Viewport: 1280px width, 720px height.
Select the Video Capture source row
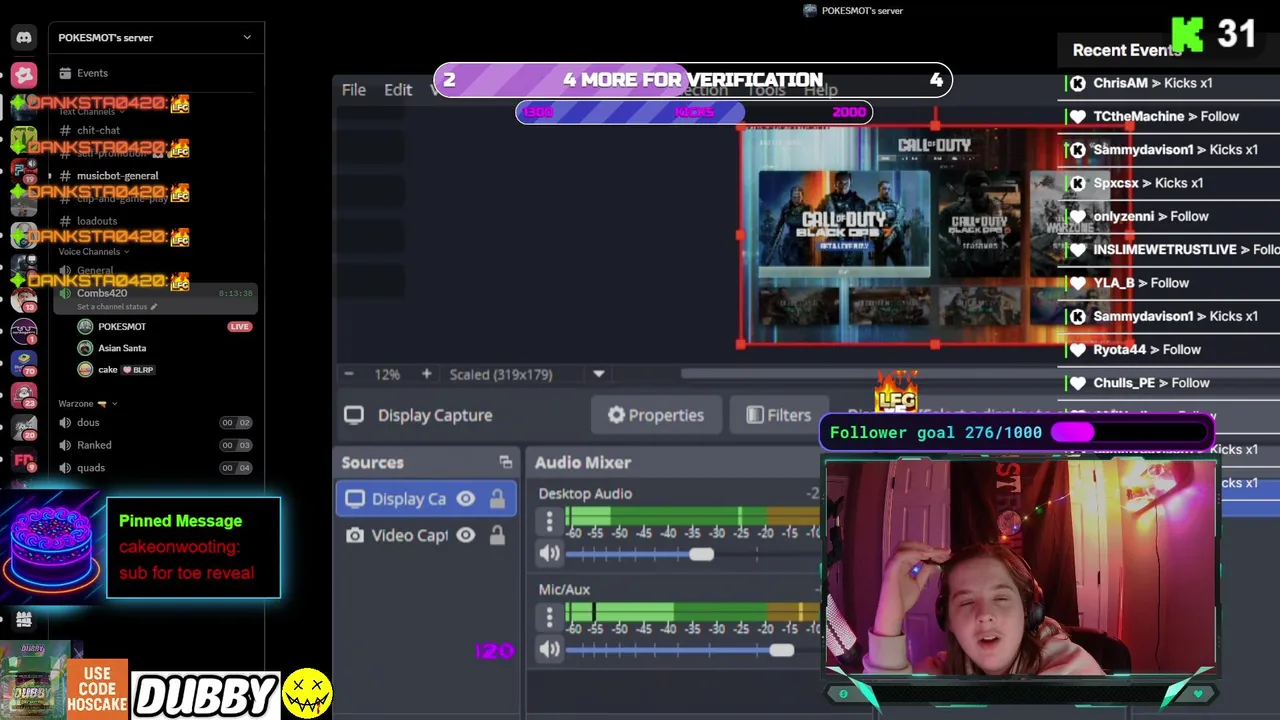click(426, 535)
